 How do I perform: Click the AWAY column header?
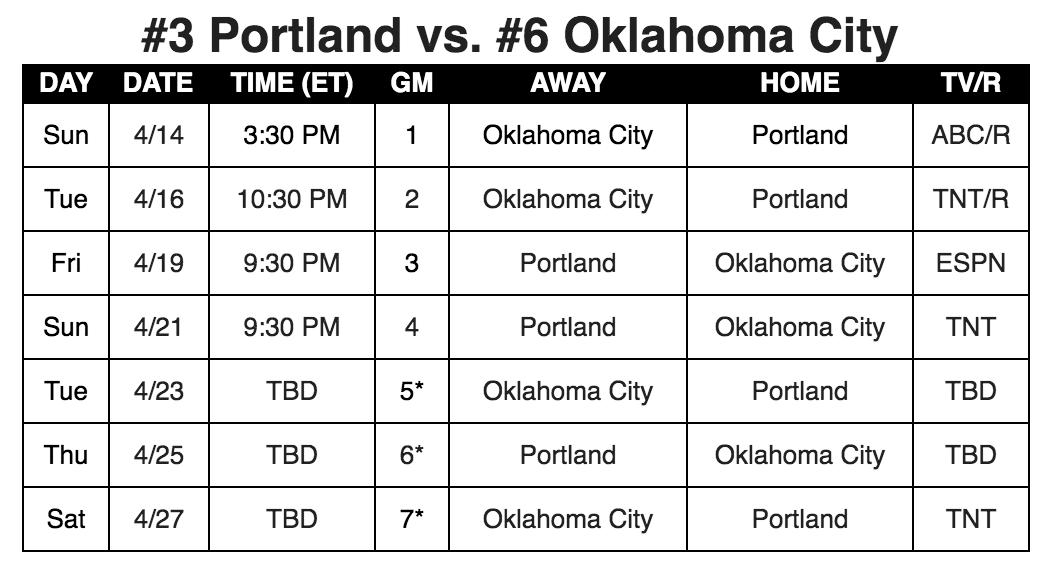click(x=567, y=83)
